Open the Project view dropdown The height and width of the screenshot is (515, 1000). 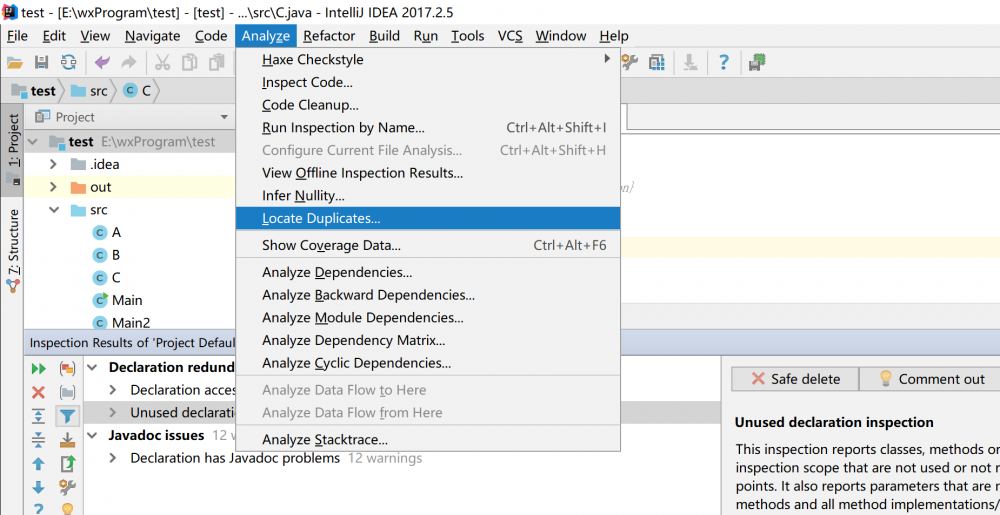point(224,117)
